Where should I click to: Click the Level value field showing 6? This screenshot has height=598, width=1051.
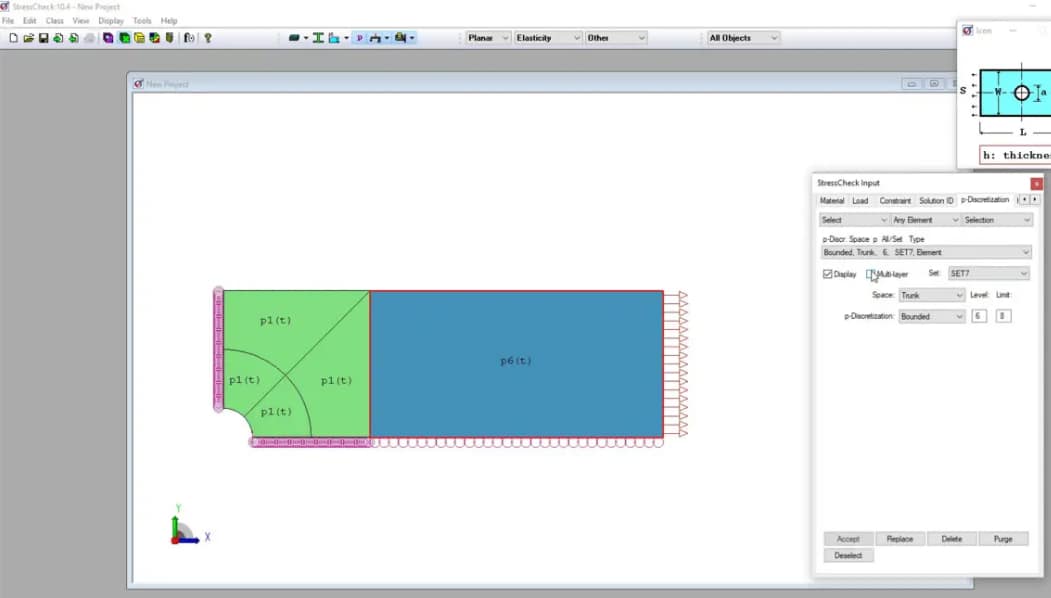click(980, 315)
